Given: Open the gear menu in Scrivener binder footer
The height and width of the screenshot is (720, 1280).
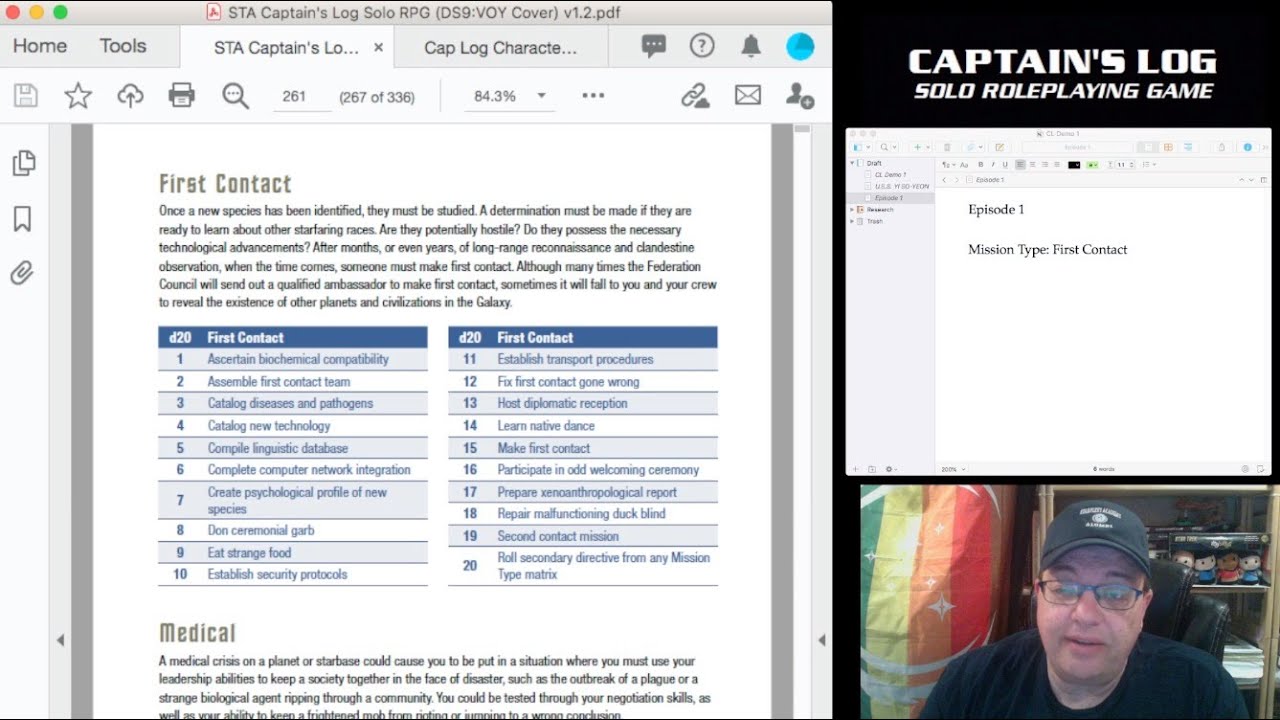Looking at the screenshot, I should click(891, 469).
